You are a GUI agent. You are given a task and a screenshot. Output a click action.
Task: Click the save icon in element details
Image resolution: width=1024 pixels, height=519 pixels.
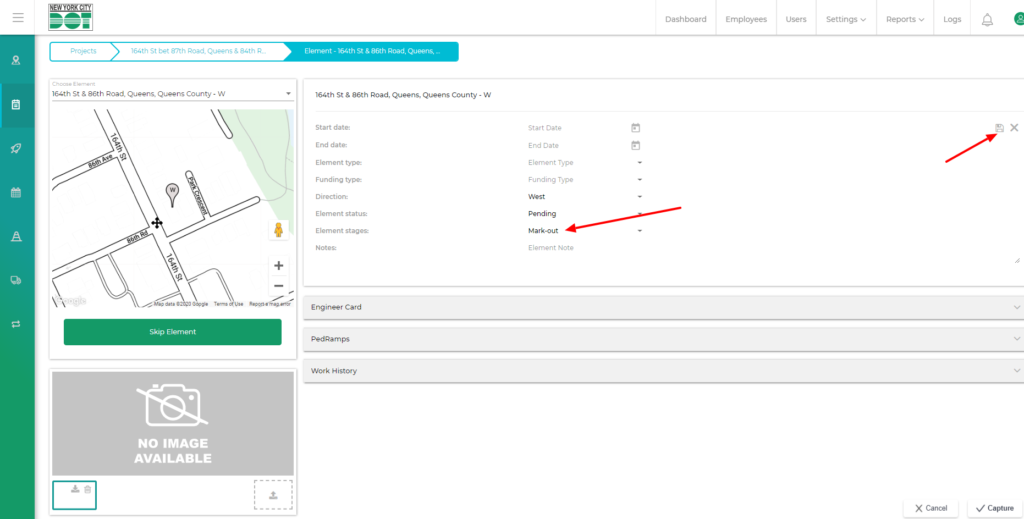coord(999,128)
